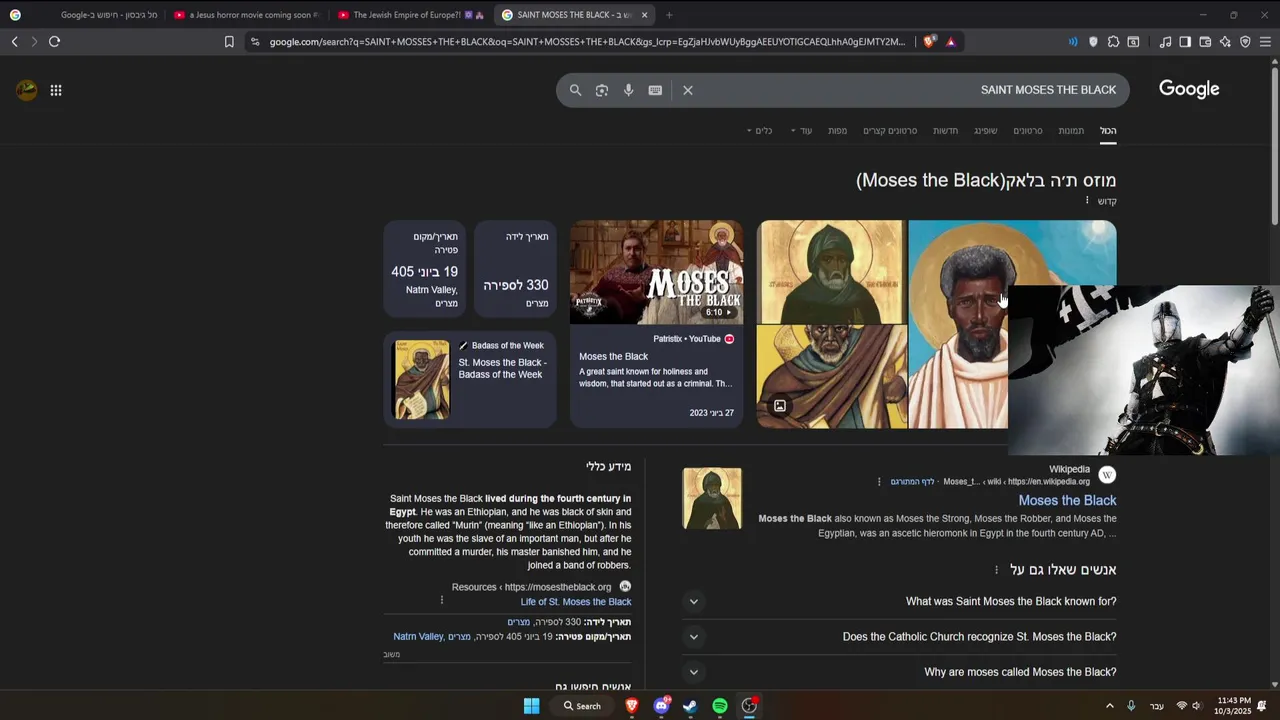
Task: Go back with the browser back arrow
Action: tap(14, 41)
